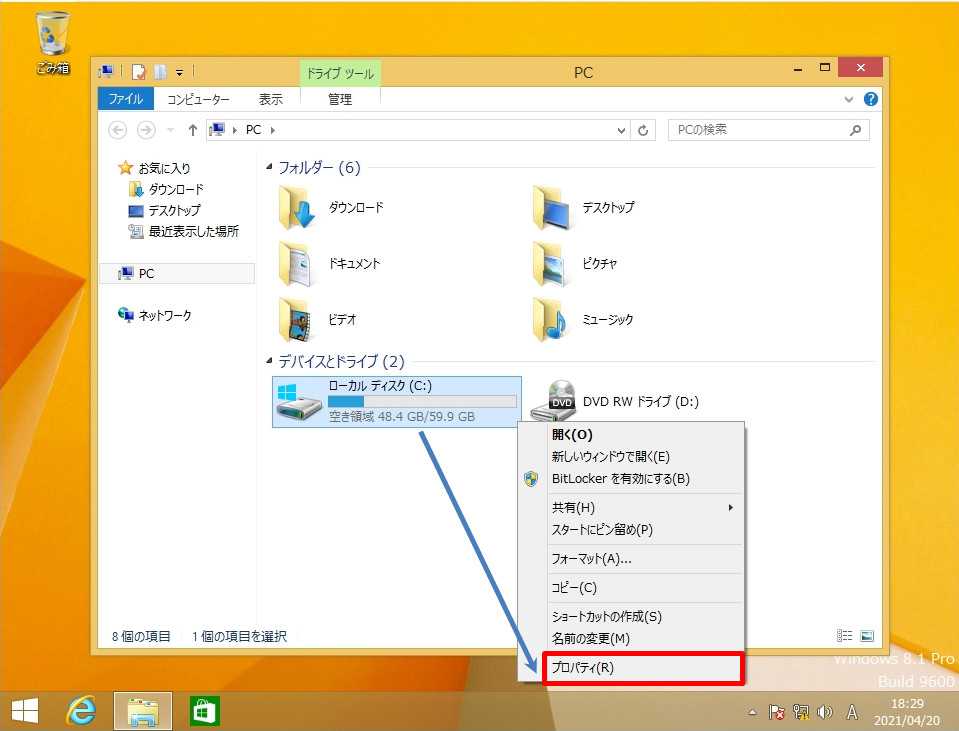Viewport: 959px width, 731px height.
Task: Refresh the PC folder view
Action: click(643, 130)
